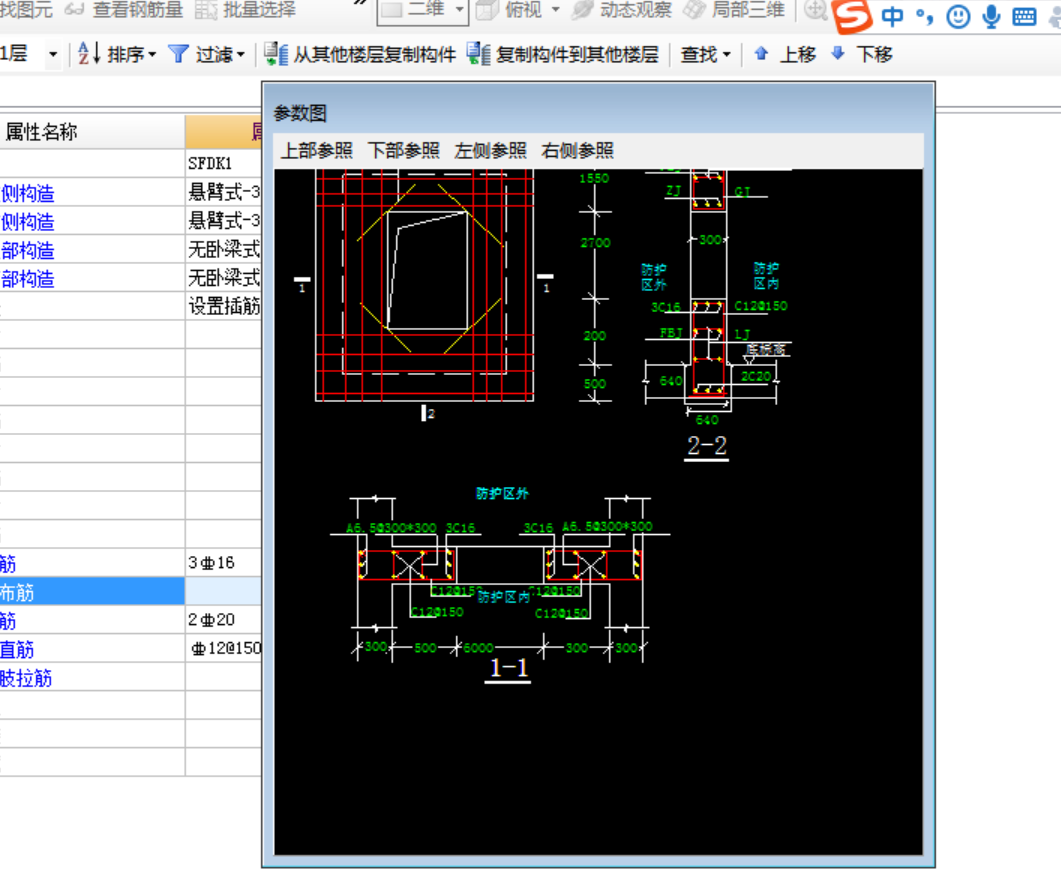Click the 3⌀16 rebar value cell

point(223,562)
